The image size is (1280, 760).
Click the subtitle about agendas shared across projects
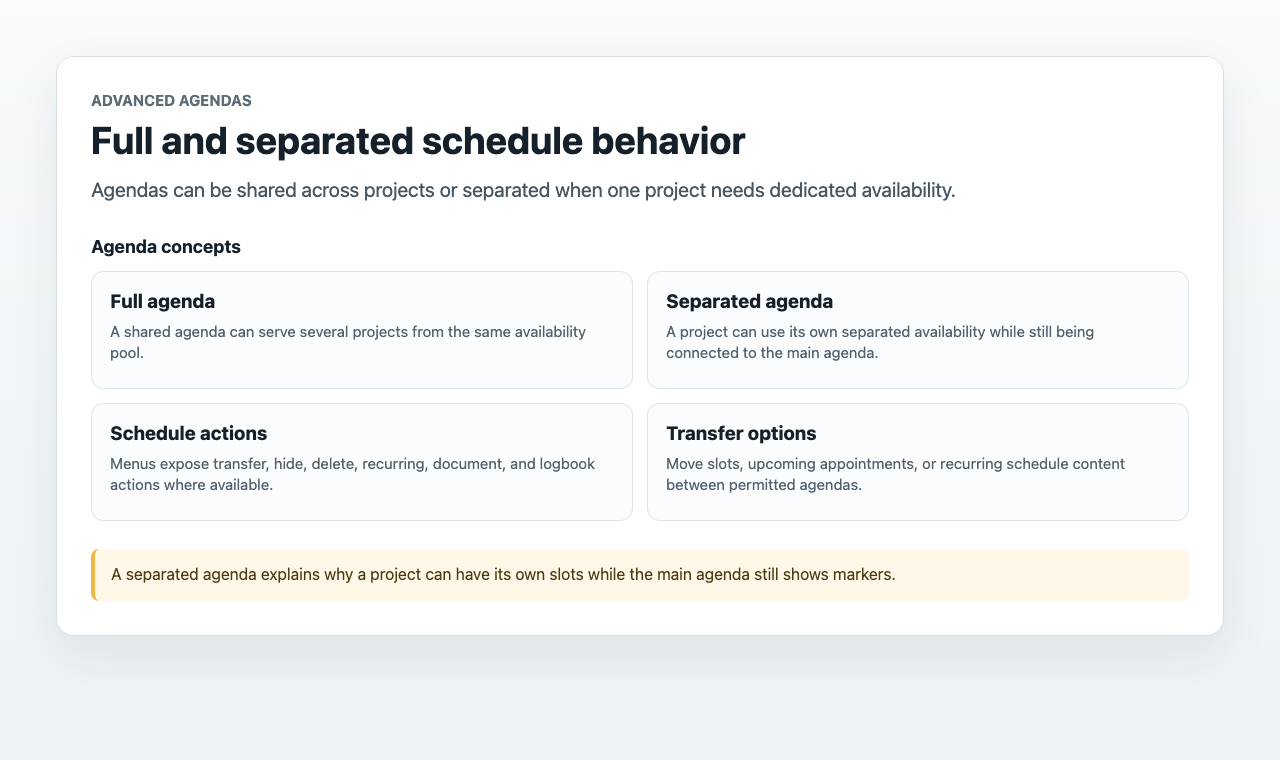click(x=523, y=190)
